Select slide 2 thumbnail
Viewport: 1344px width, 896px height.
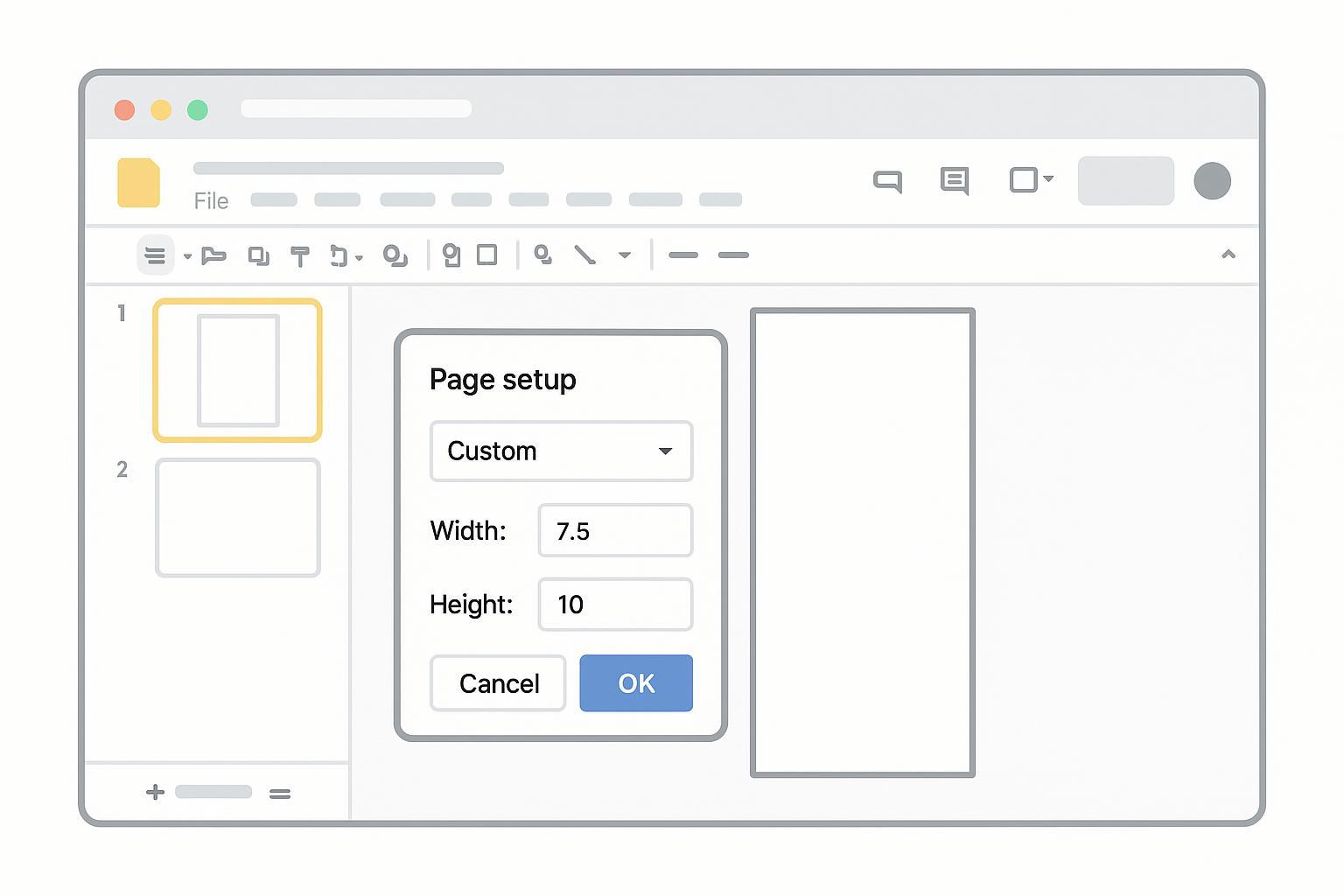click(x=237, y=518)
